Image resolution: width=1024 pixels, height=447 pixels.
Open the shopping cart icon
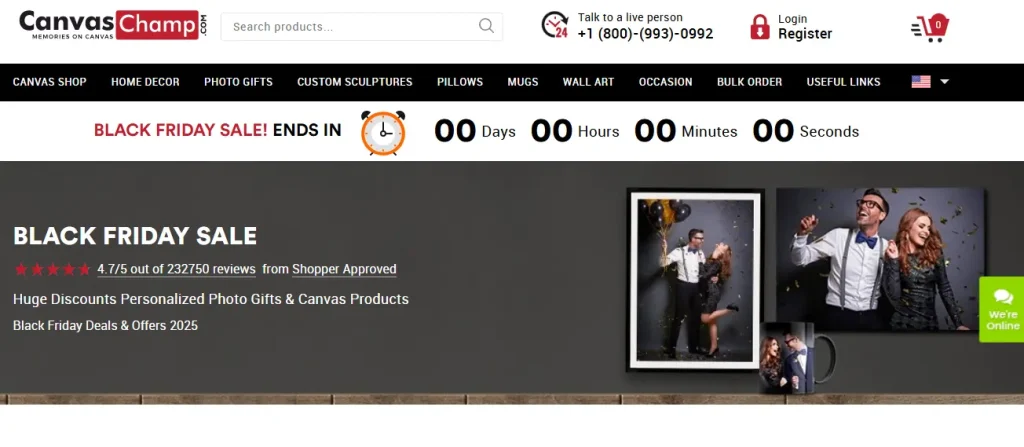click(929, 27)
